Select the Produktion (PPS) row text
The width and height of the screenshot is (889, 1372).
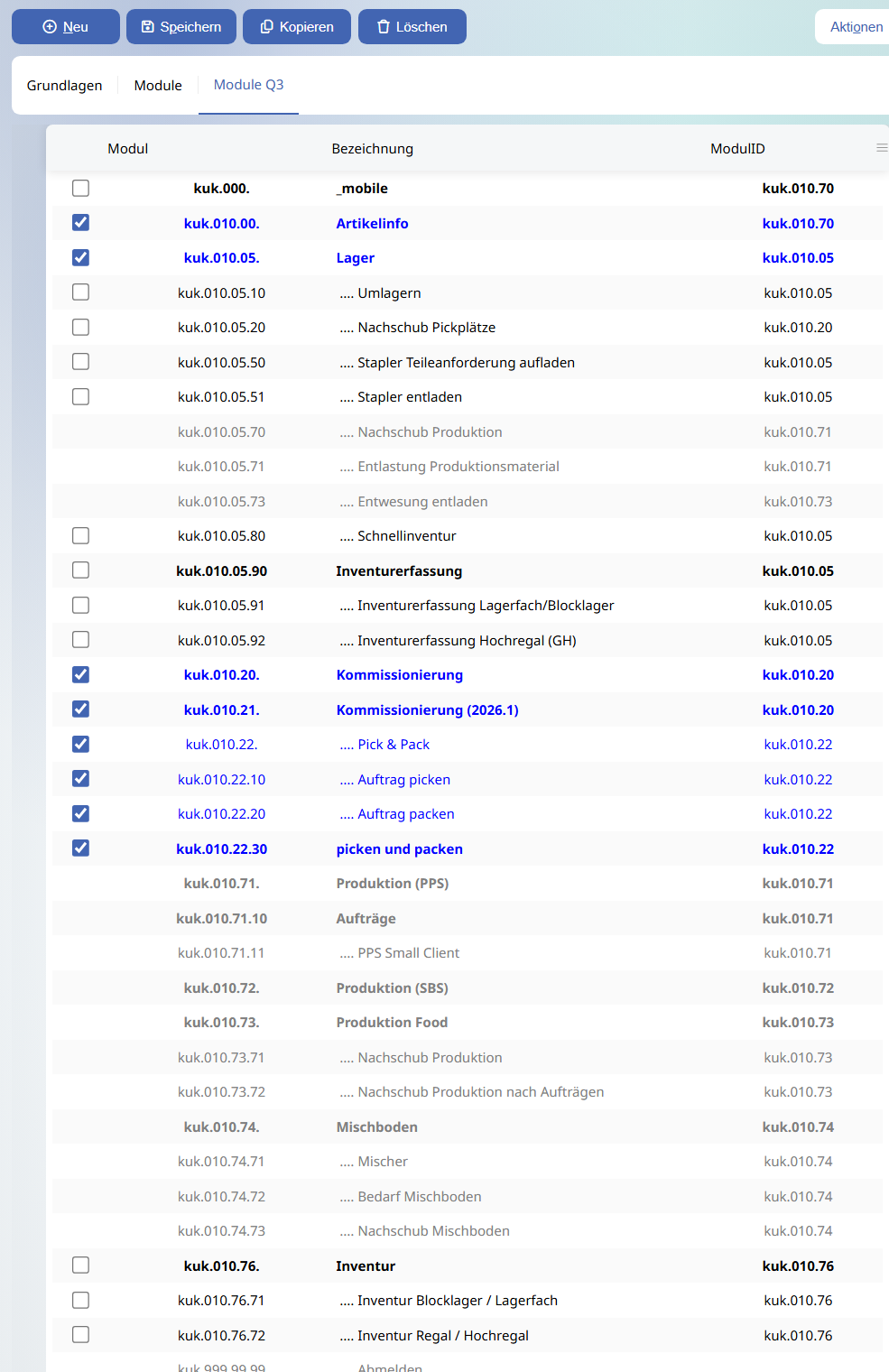click(392, 884)
